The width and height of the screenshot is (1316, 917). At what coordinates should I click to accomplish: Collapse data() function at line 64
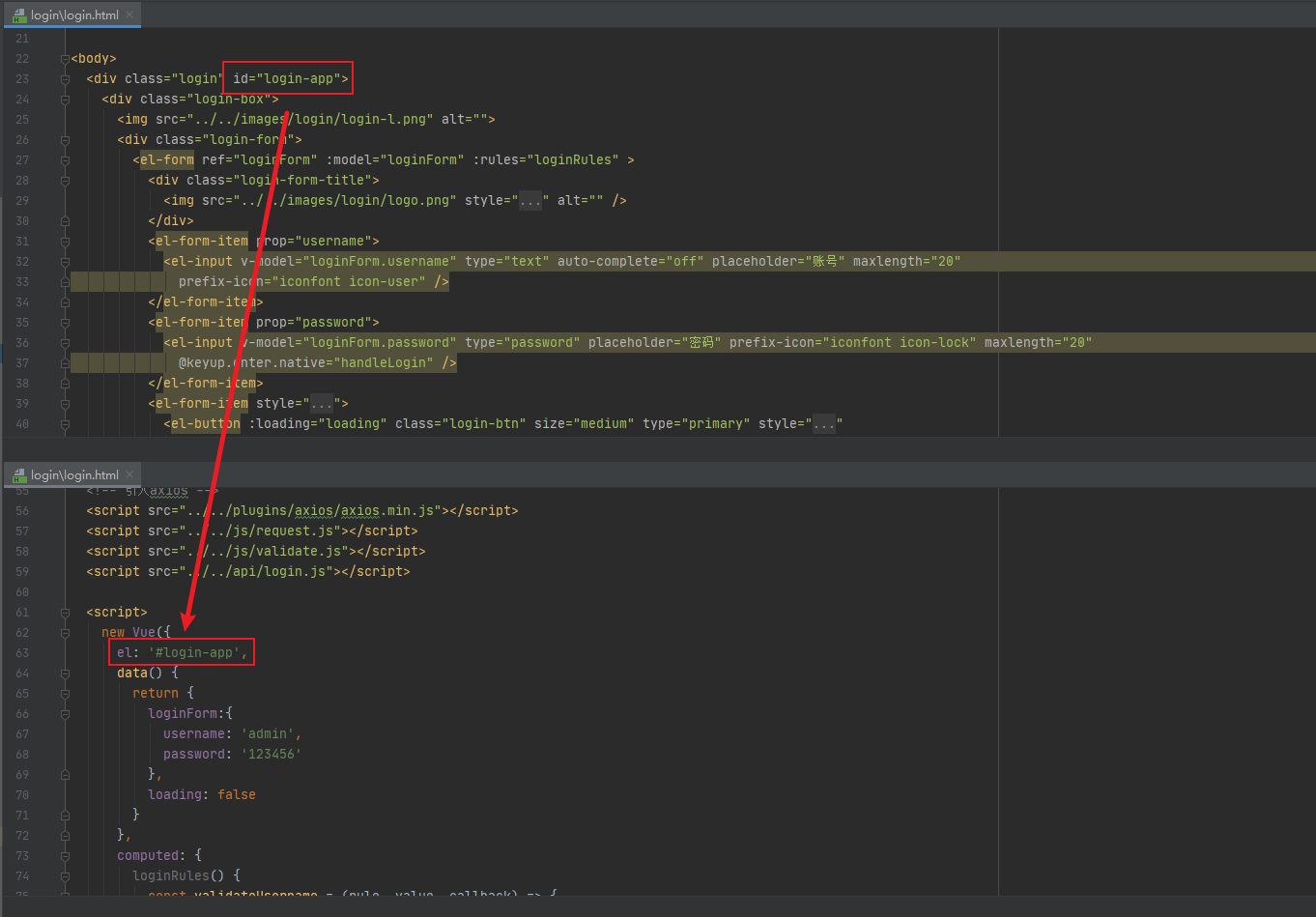point(65,673)
